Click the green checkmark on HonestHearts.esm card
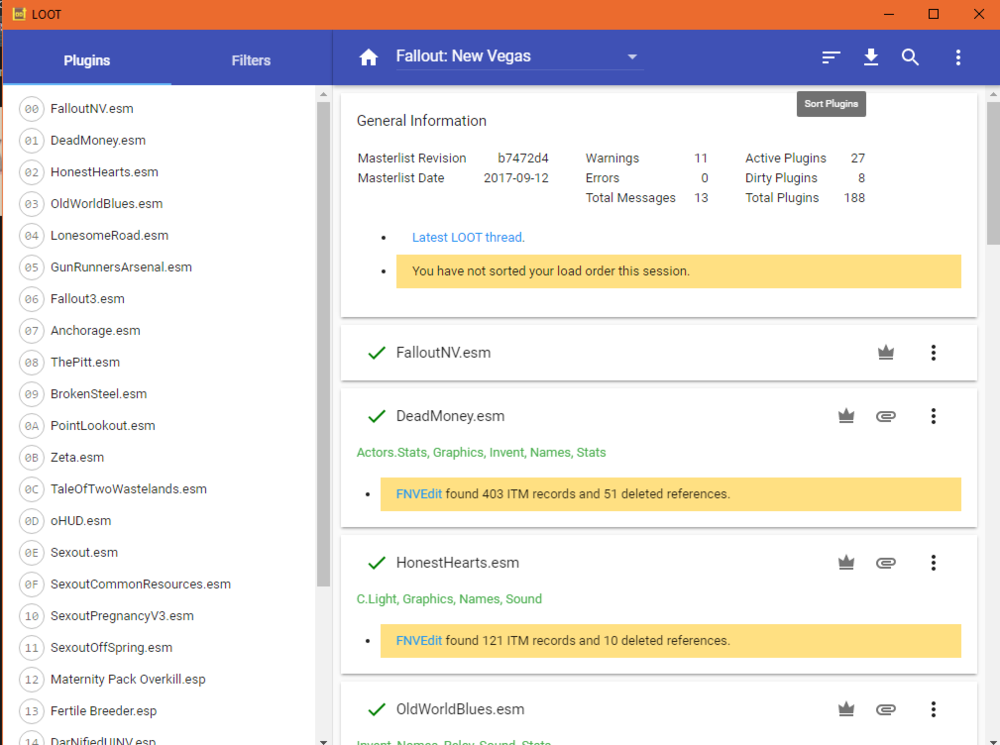The image size is (1000, 745). 377,563
